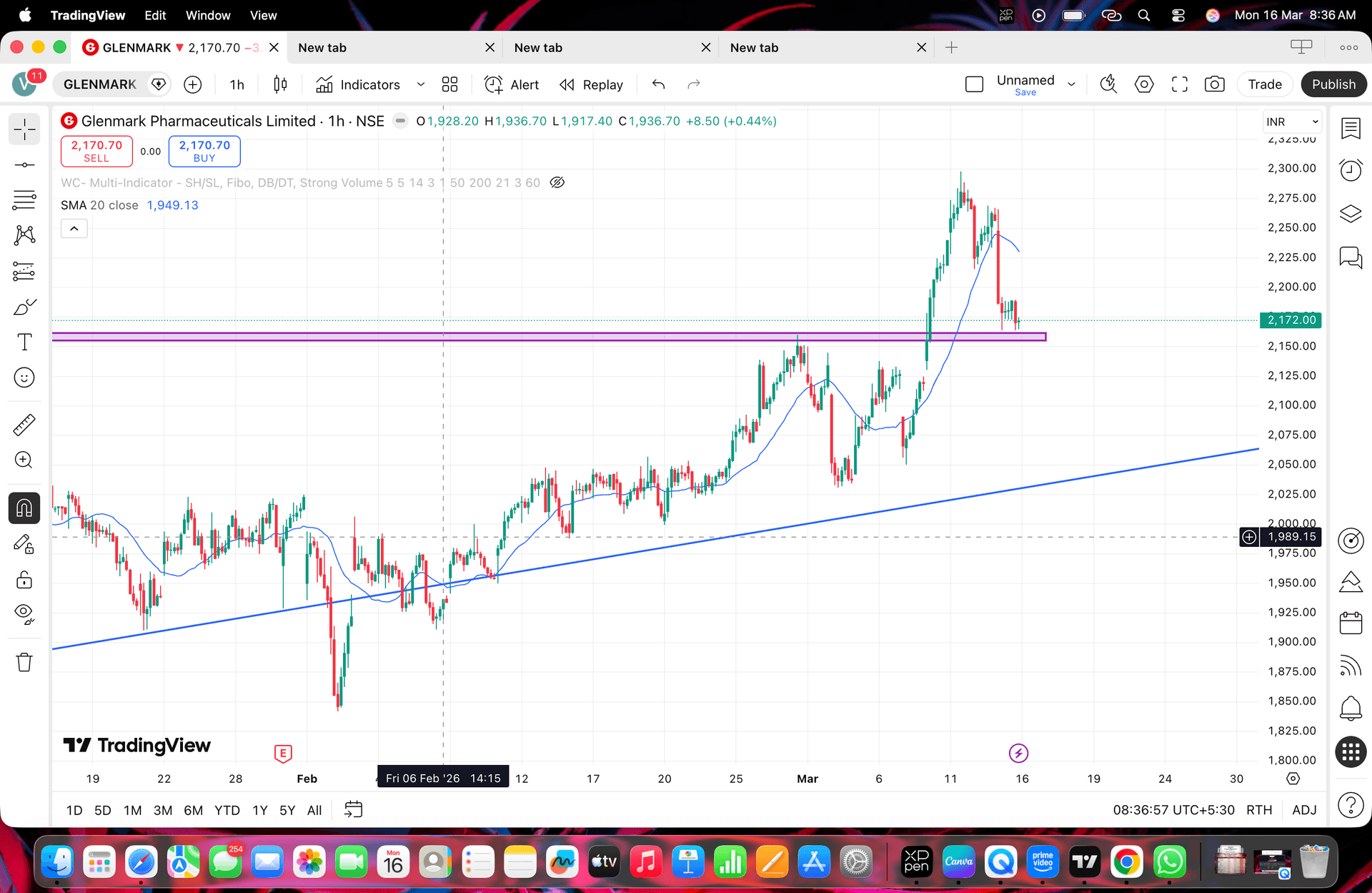This screenshot has width=1372, height=893.
Task: Open the help center
Action: pyautogui.click(x=1351, y=805)
